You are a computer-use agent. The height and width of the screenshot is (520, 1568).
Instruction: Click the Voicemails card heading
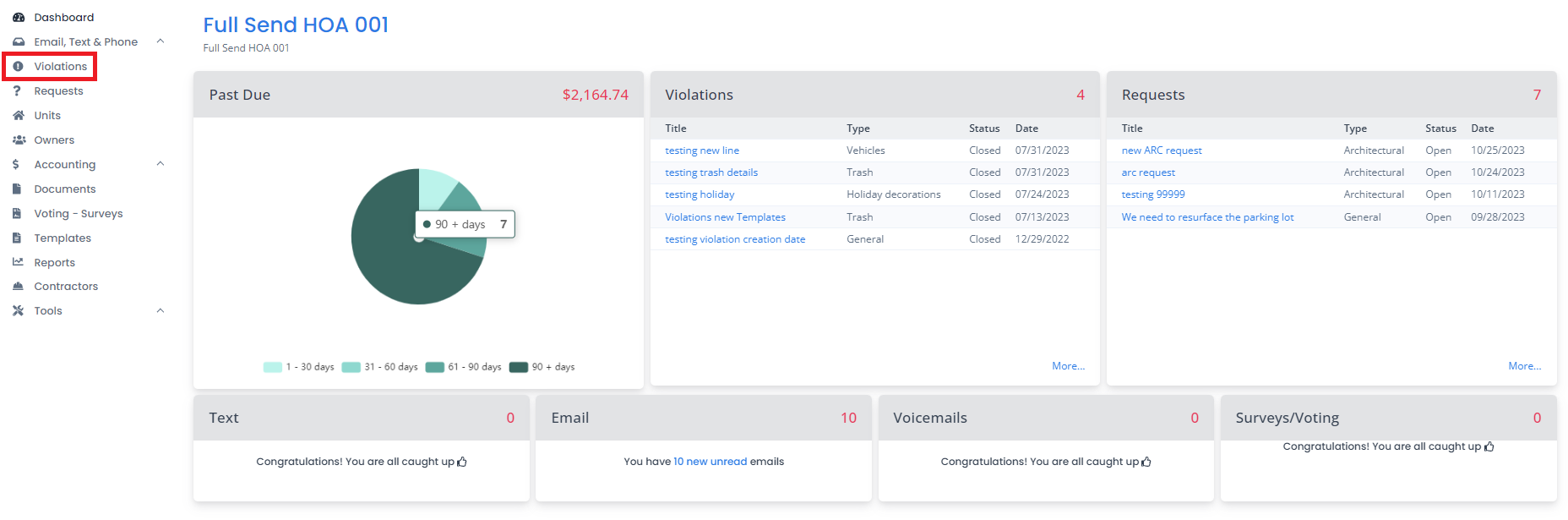coord(930,418)
